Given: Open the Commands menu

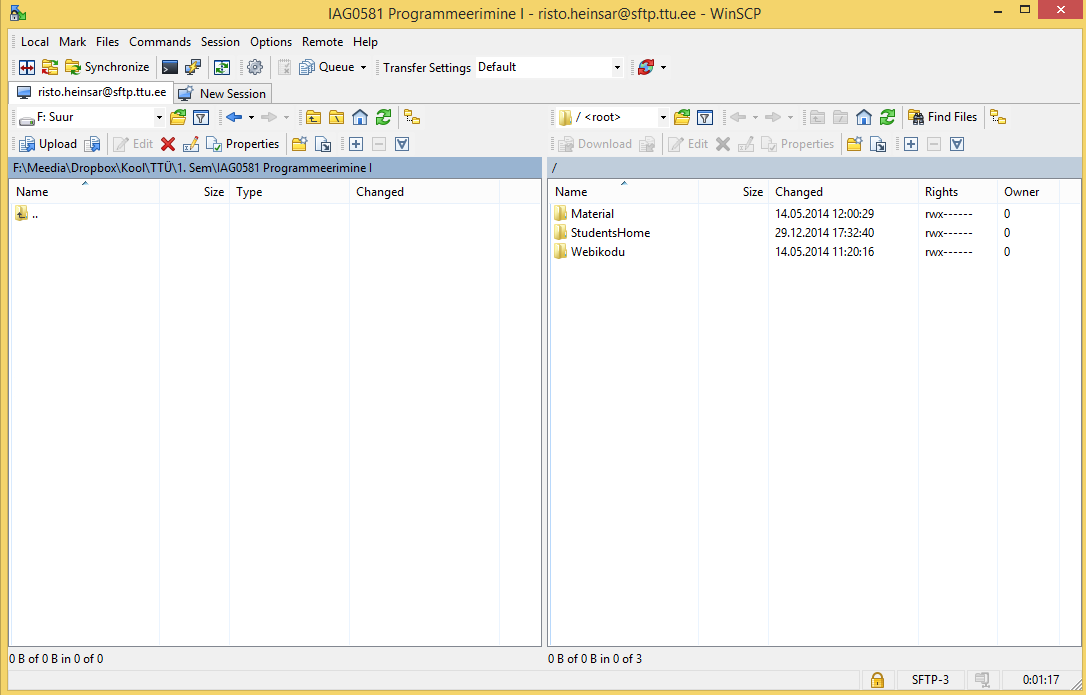Looking at the screenshot, I should tap(160, 42).
